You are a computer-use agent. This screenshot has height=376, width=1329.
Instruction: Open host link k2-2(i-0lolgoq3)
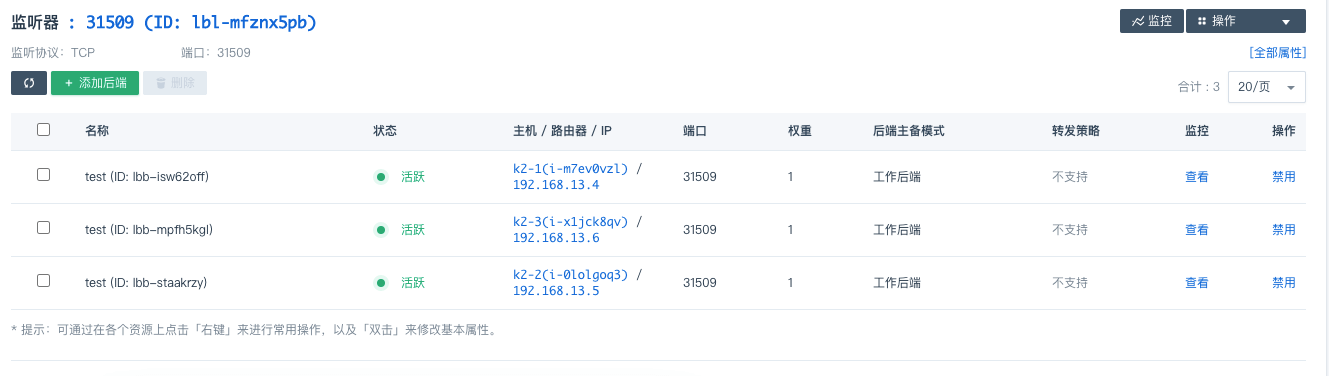(x=570, y=275)
